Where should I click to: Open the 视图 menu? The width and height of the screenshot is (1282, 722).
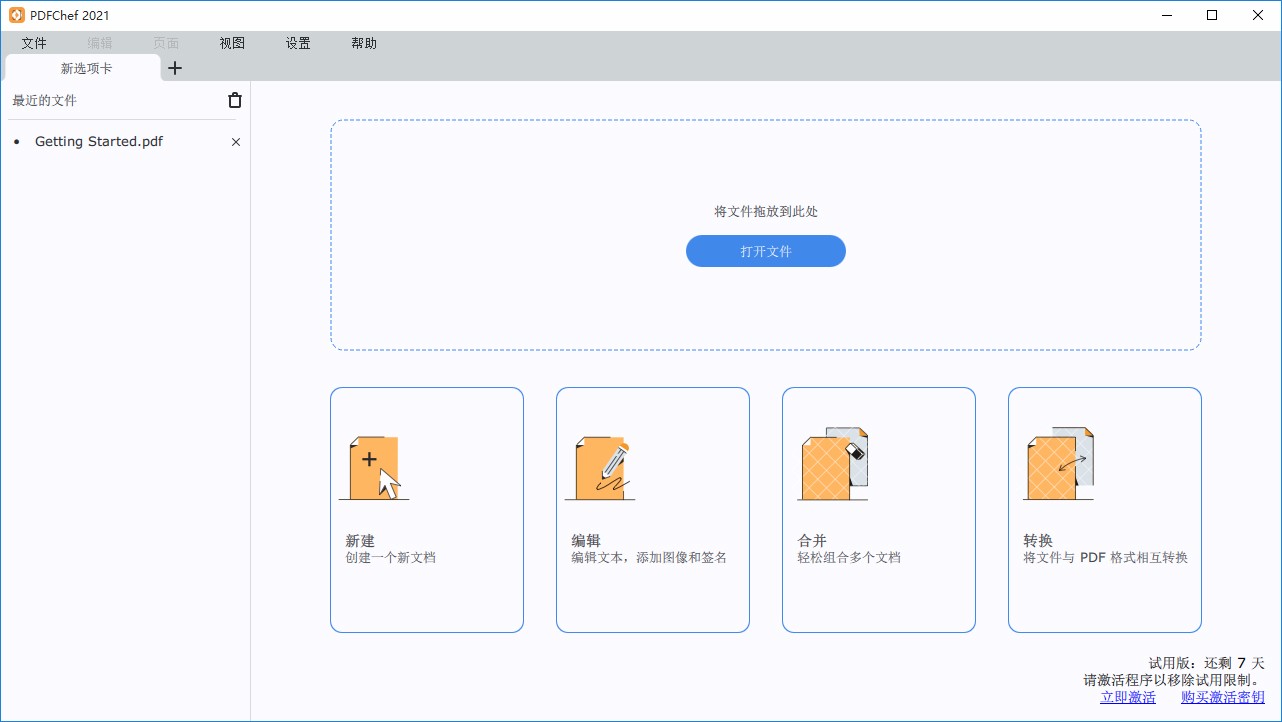tap(231, 43)
